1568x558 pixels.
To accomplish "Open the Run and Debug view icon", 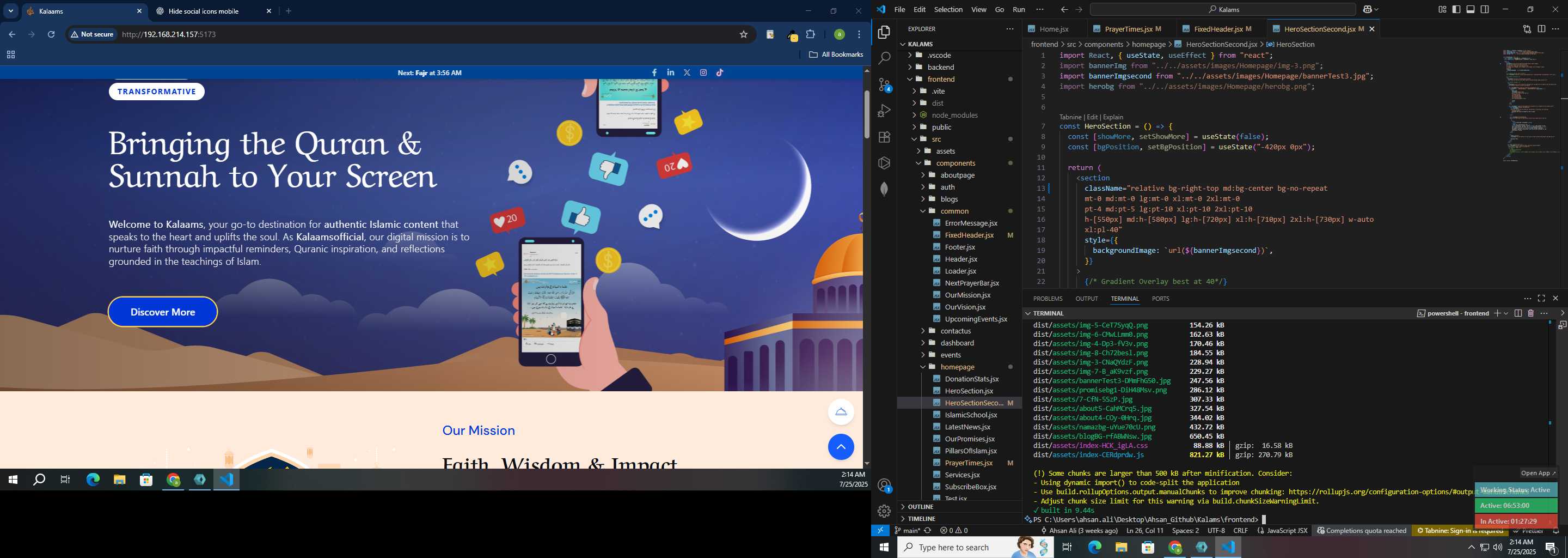I will 884,111.
